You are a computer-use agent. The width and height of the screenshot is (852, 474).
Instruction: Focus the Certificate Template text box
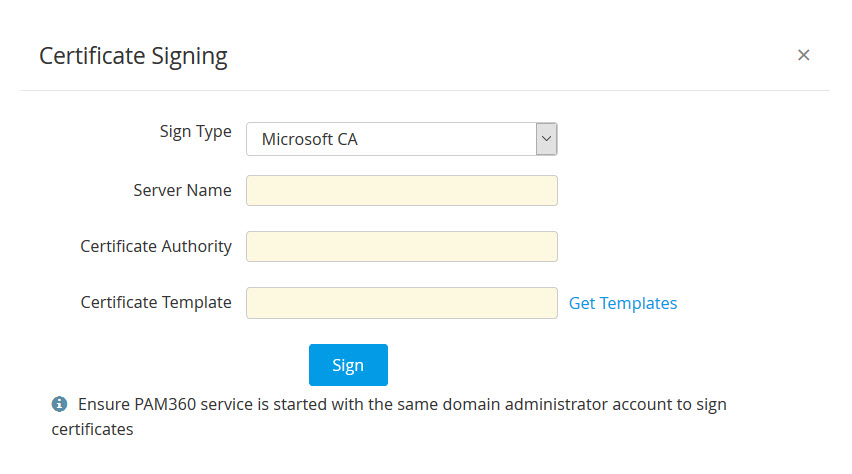click(x=401, y=303)
